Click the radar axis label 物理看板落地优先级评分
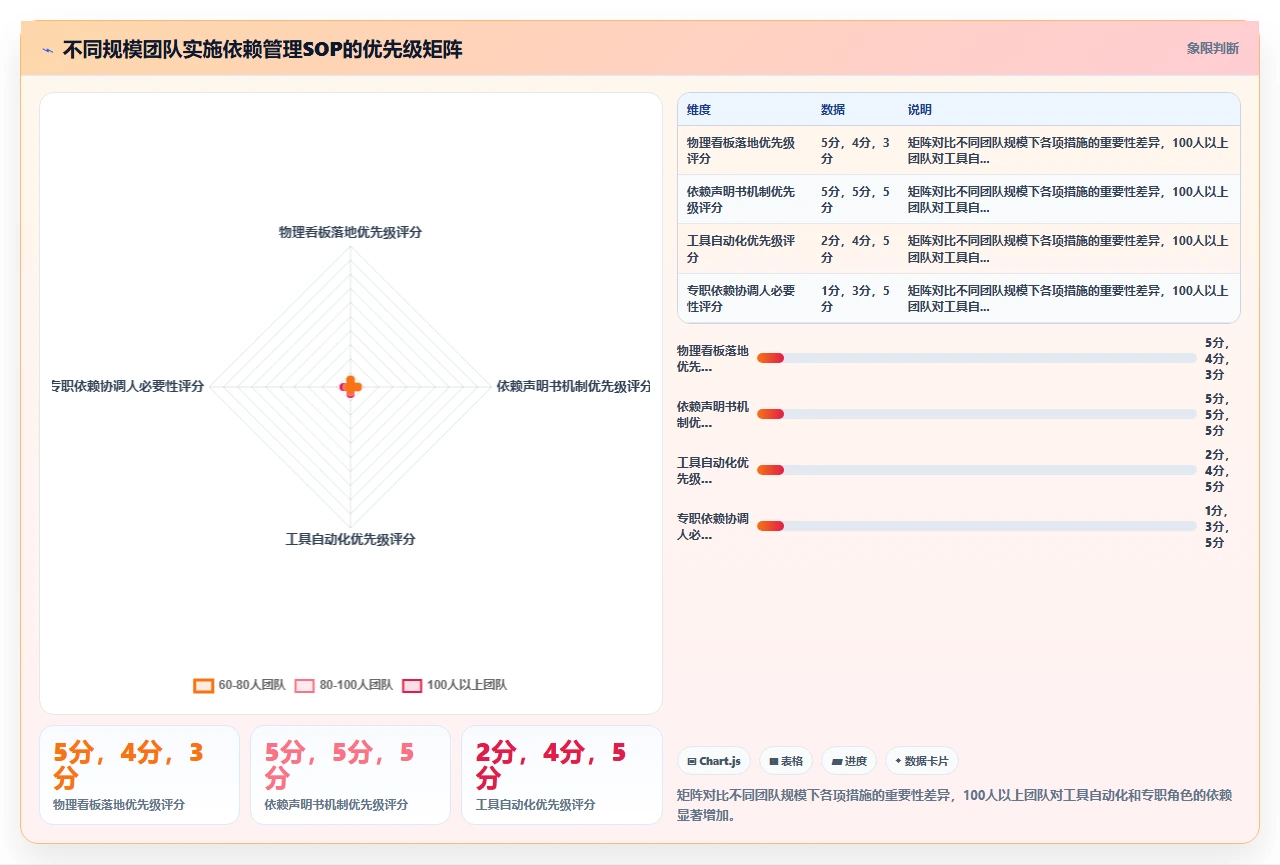 coord(351,232)
